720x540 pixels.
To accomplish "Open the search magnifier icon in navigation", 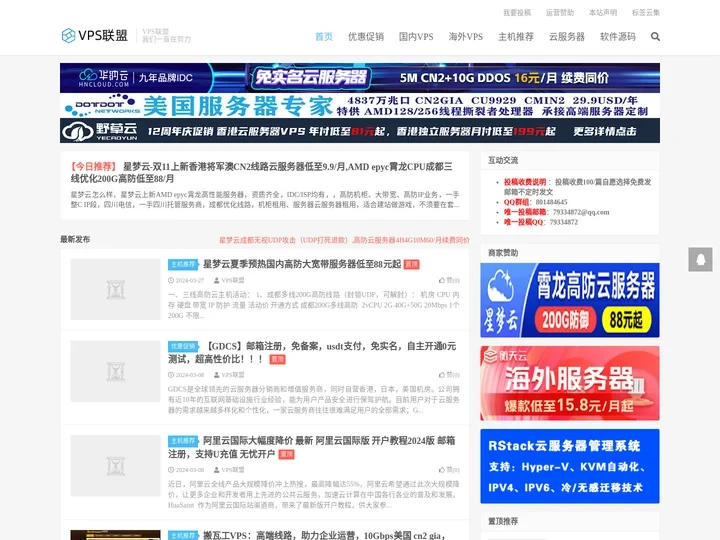I will (655, 36).
